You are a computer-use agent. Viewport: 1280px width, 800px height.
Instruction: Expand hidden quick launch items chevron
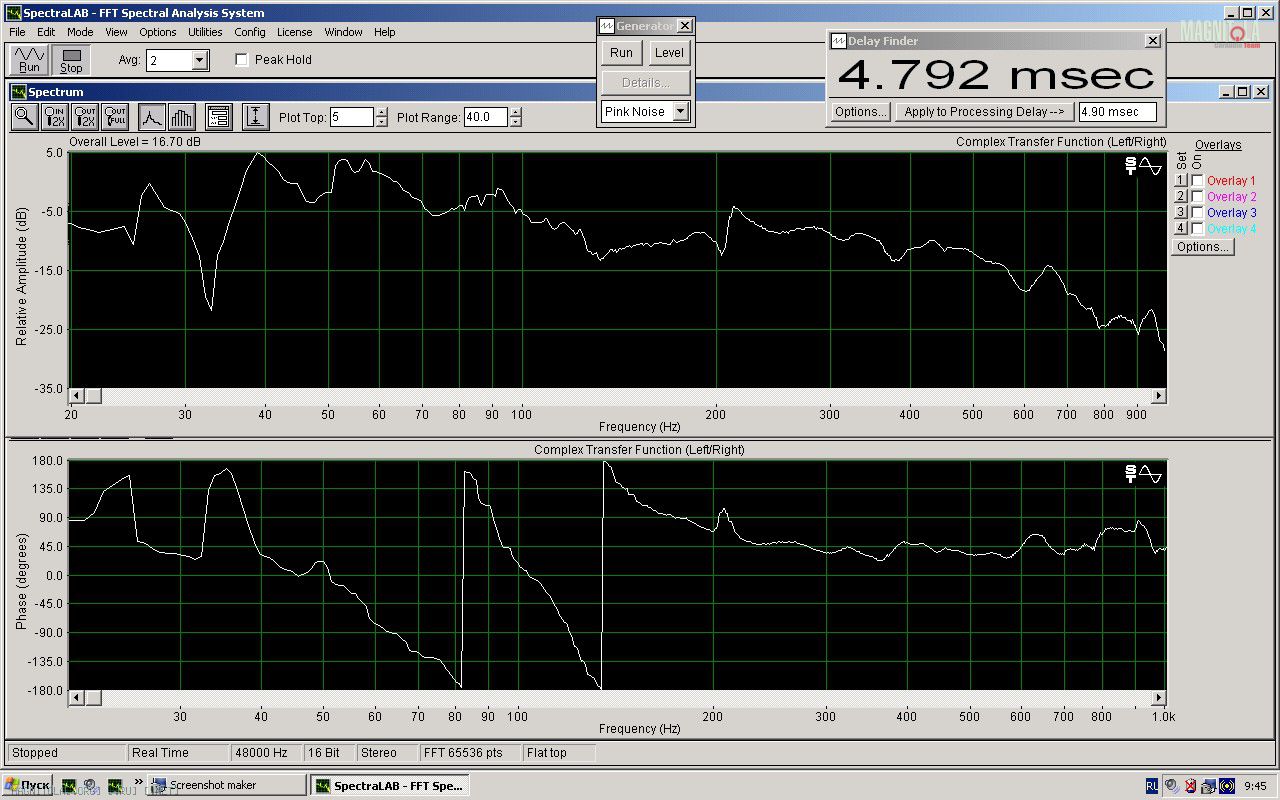tap(140, 782)
